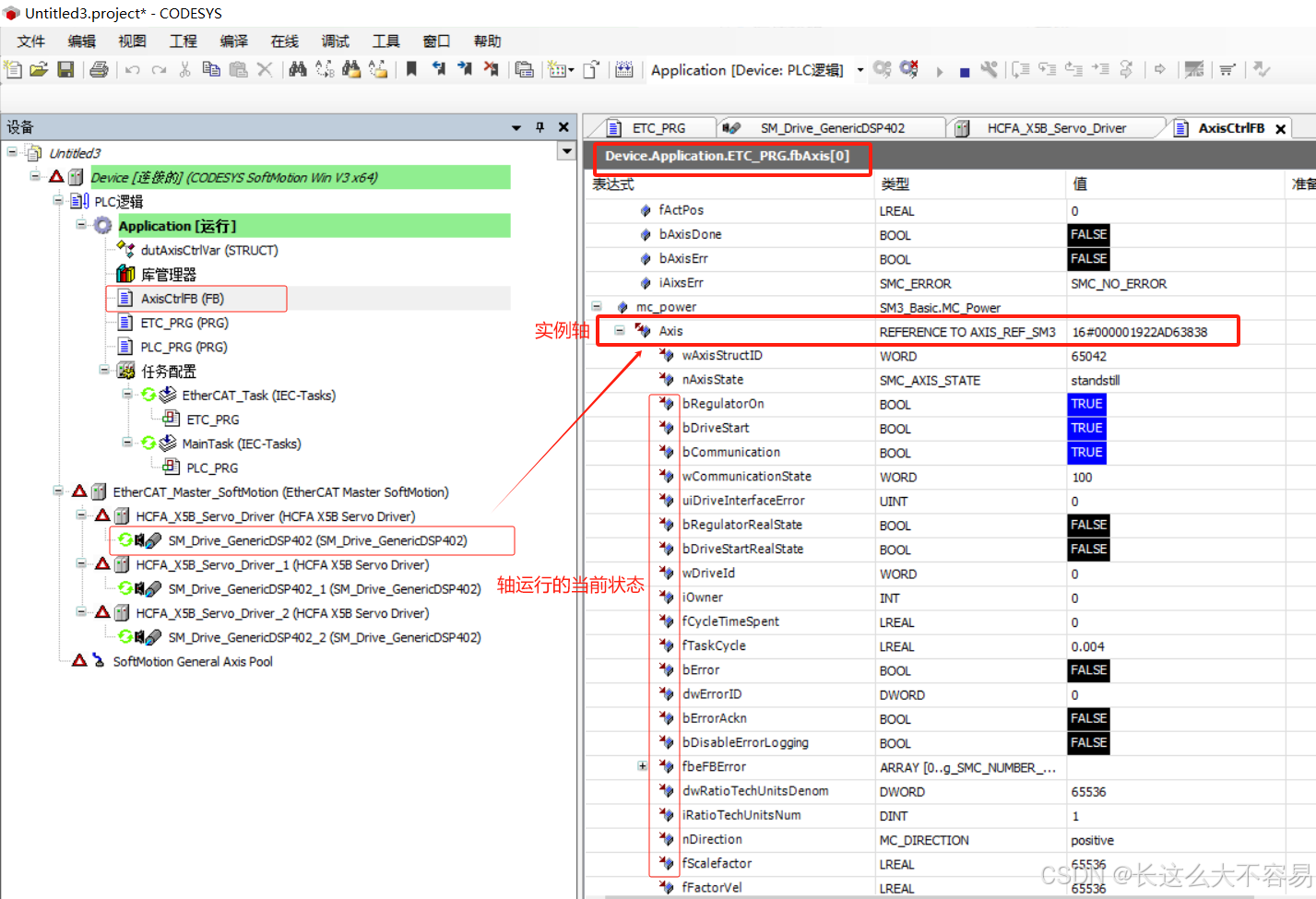Open the Application [Device: PLC逻辑] dropdown arrow
Screen dimensions: 1316x899
pyautogui.click(x=860, y=70)
